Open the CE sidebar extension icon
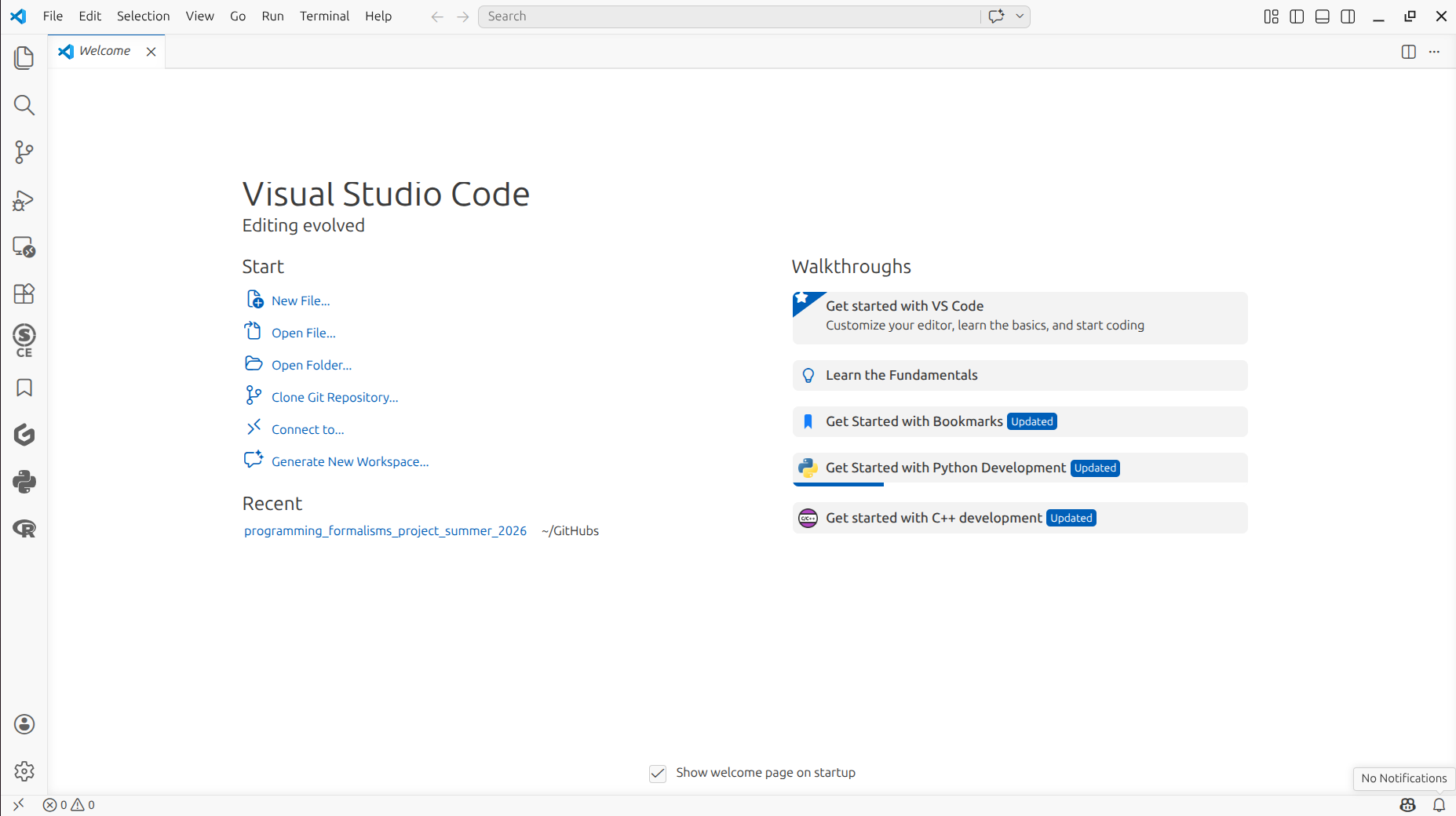The width and height of the screenshot is (1456, 816). pyautogui.click(x=24, y=341)
